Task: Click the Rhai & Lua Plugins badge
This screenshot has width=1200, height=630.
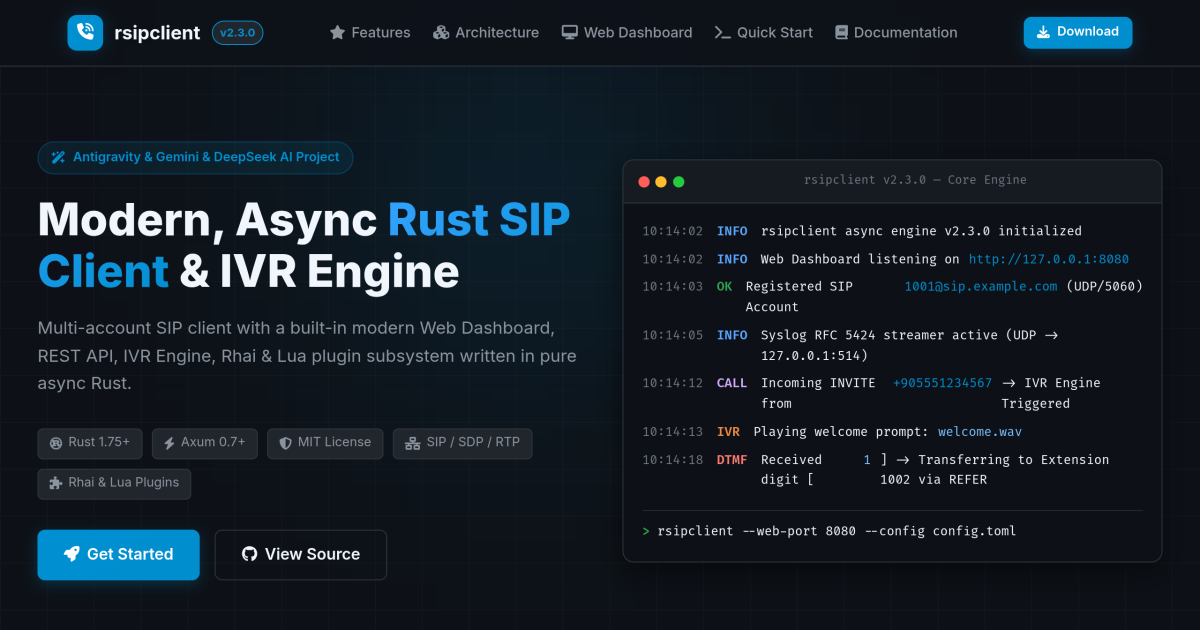Action: pyautogui.click(x=114, y=483)
